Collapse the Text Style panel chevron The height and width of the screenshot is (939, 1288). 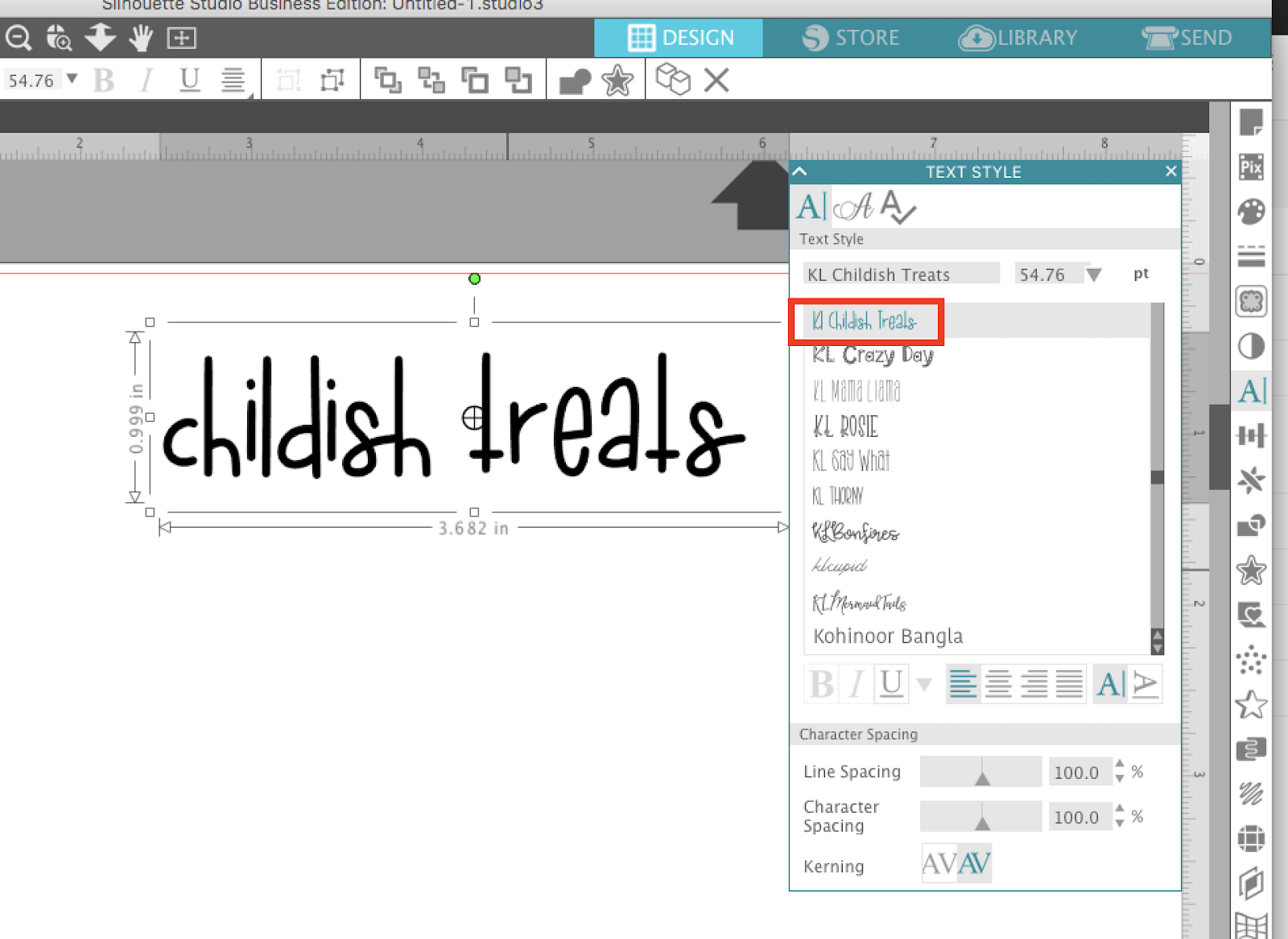pos(799,171)
